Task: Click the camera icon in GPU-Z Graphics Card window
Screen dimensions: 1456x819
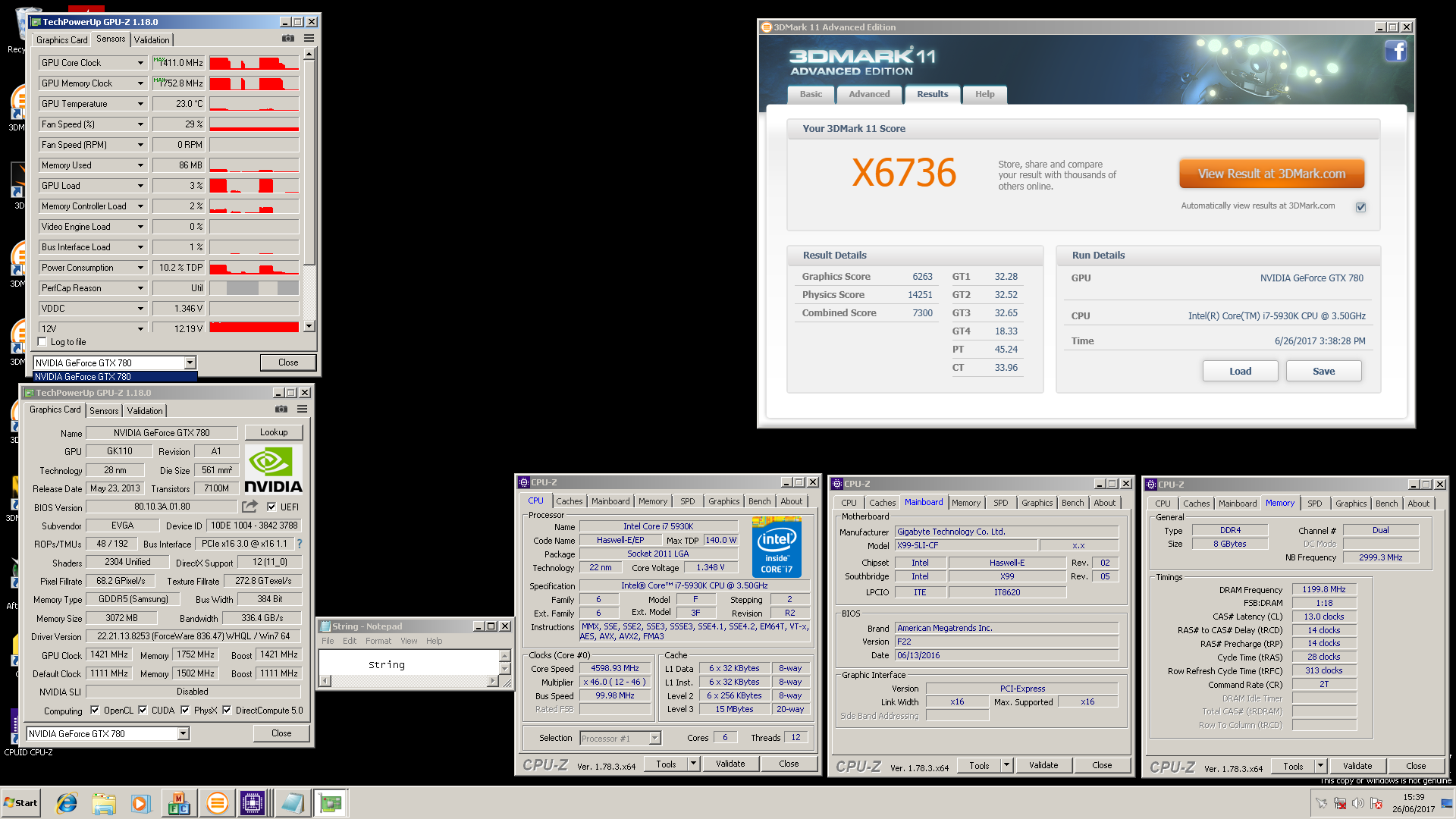Action: tap(281, 409)
